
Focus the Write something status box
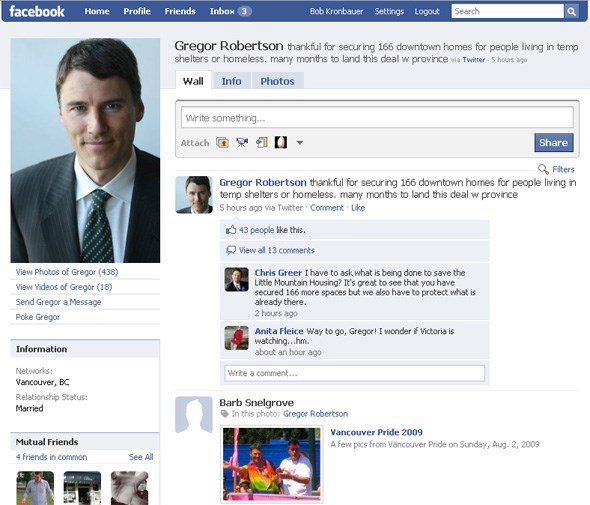[x=377, y=118]
